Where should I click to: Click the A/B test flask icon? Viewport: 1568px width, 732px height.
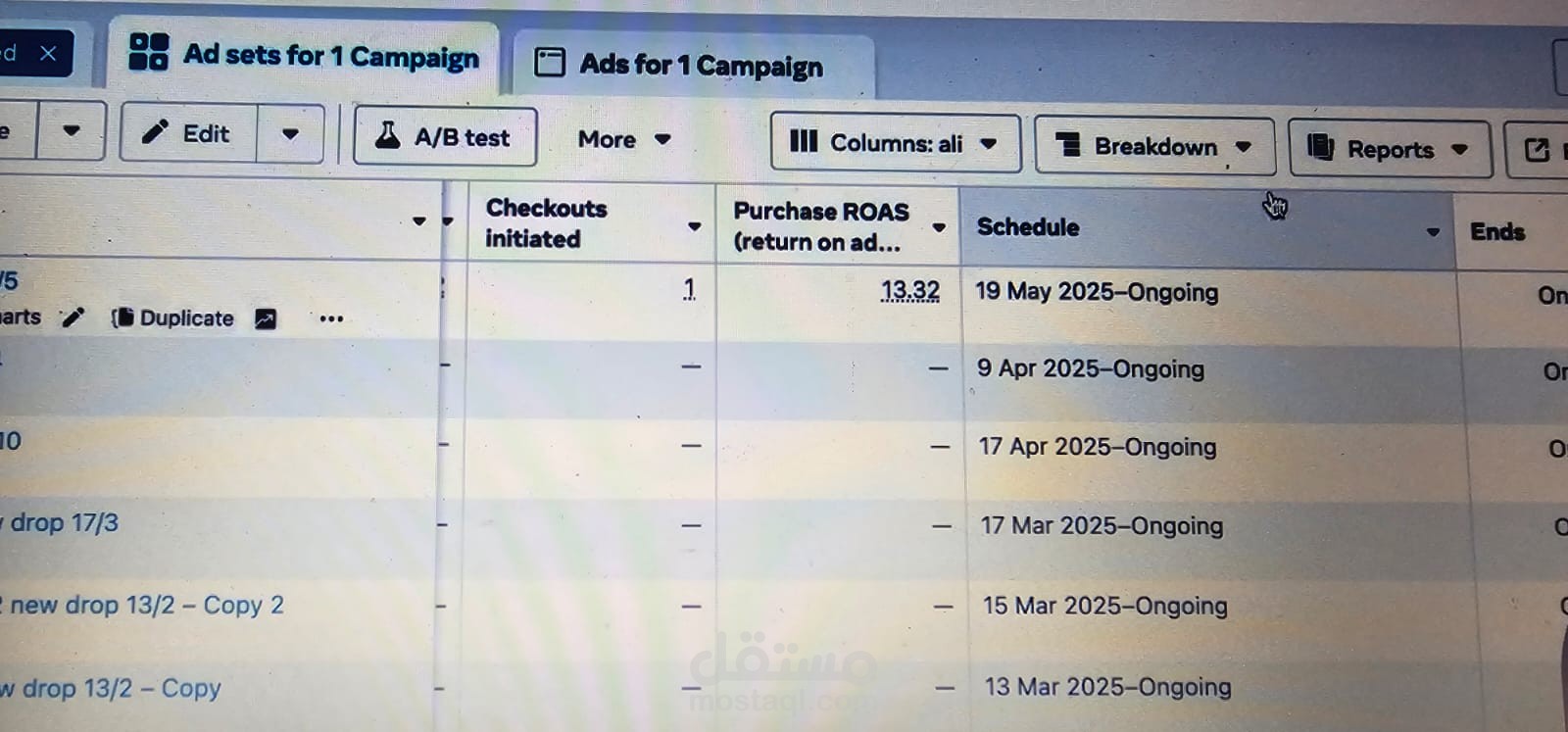tap(388, 135)
